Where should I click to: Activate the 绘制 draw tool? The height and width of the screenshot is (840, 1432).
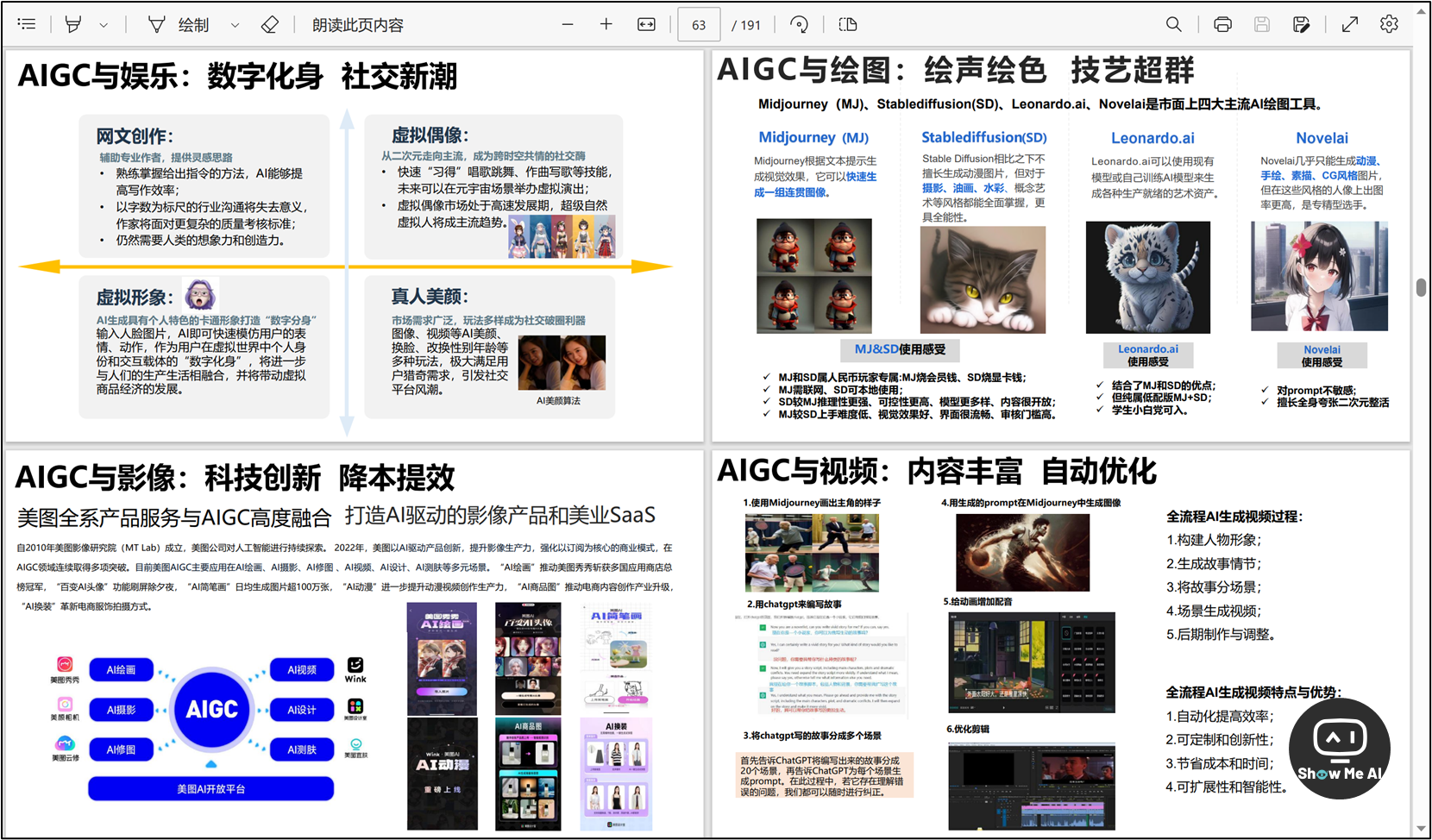coord(179,24)
